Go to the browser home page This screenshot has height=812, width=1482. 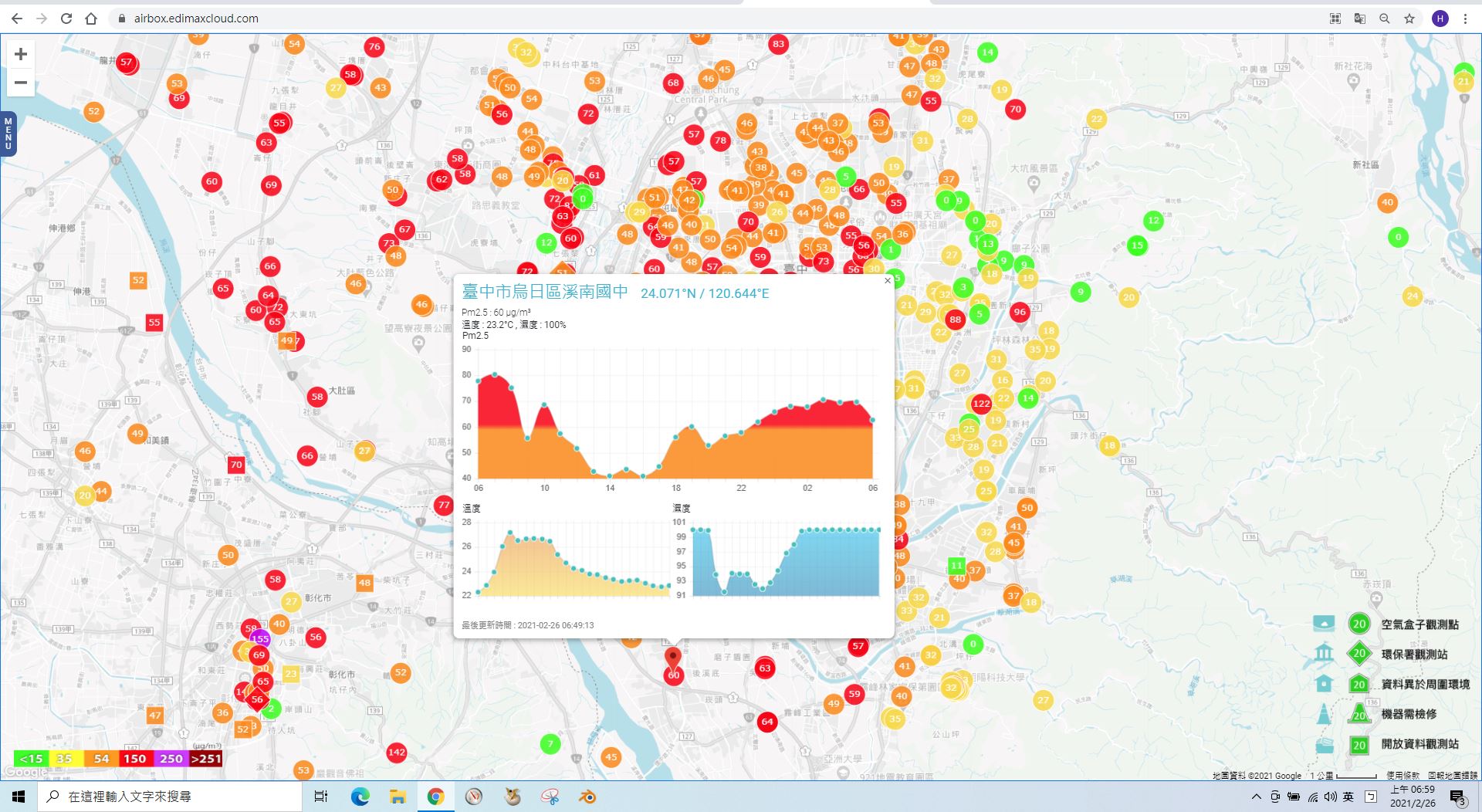(x=91, y=19)
